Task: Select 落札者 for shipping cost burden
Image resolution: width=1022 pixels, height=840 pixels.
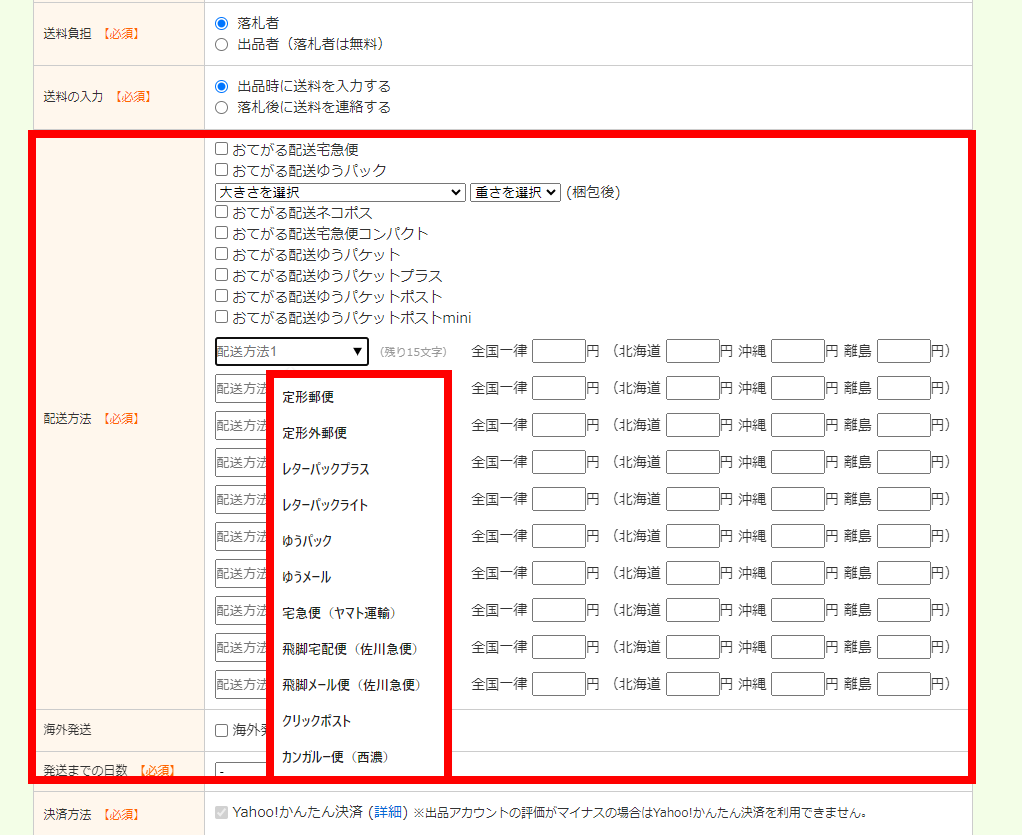Action: (222, 23)
